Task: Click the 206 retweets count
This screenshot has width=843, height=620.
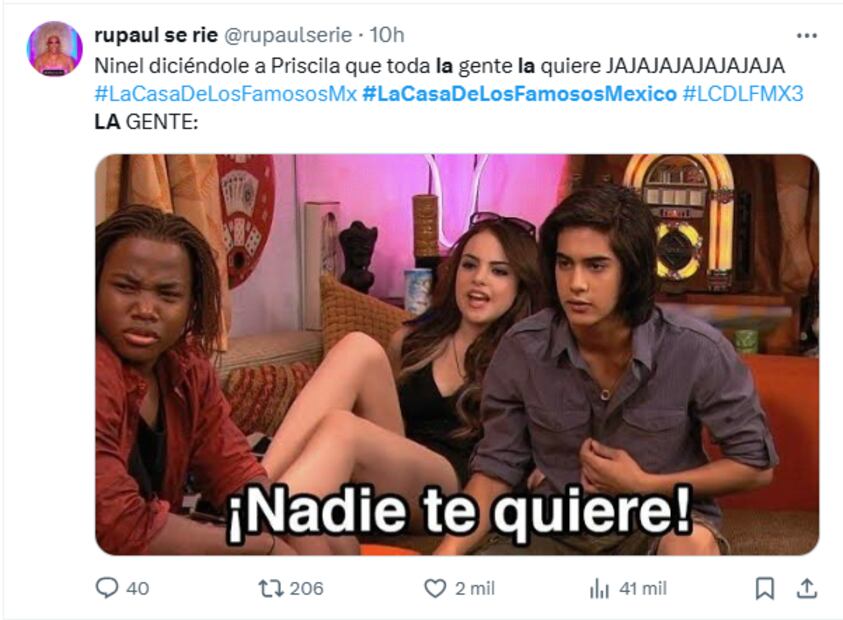Action: tap(306, 589)
